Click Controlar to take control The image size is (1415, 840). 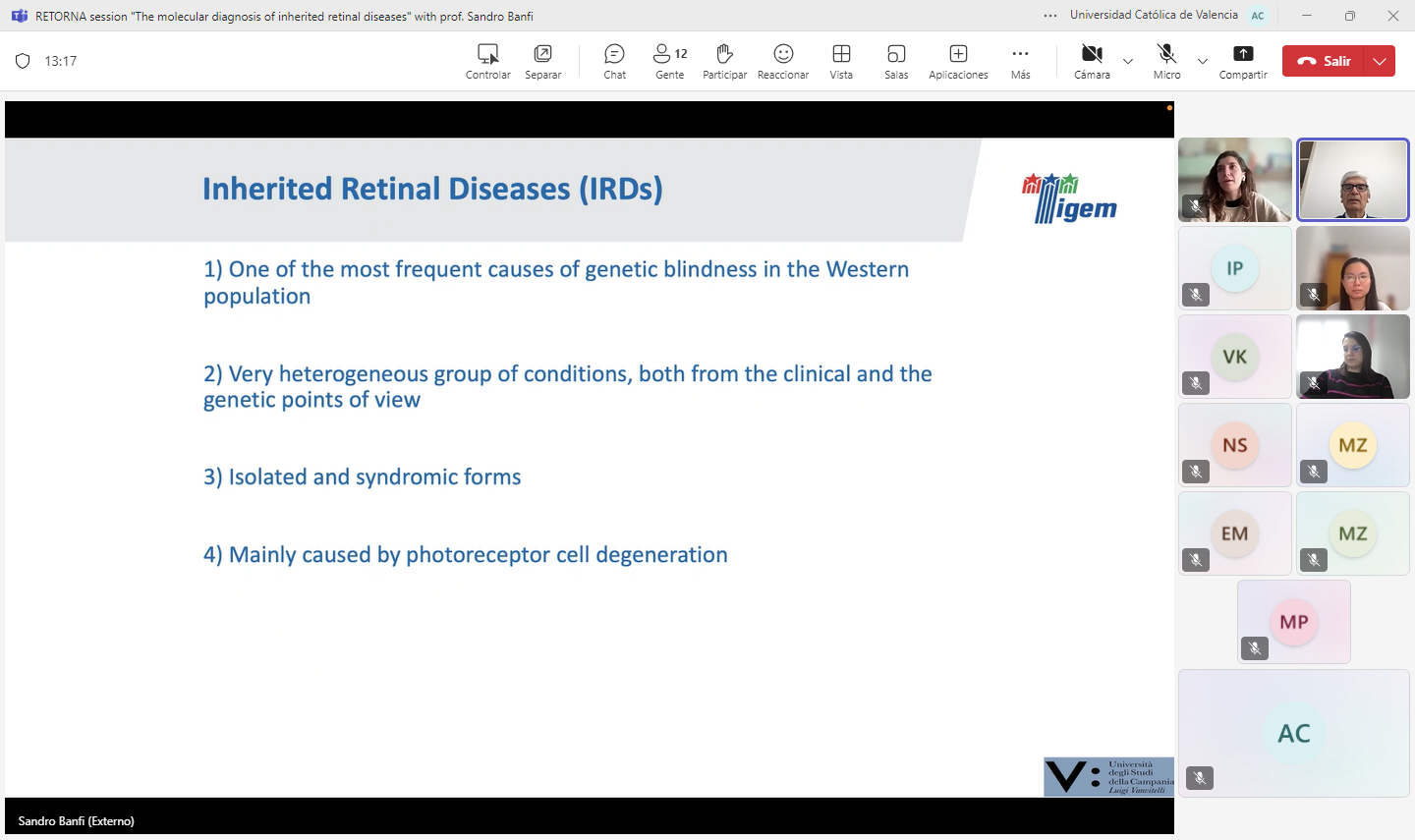(487, 61)
